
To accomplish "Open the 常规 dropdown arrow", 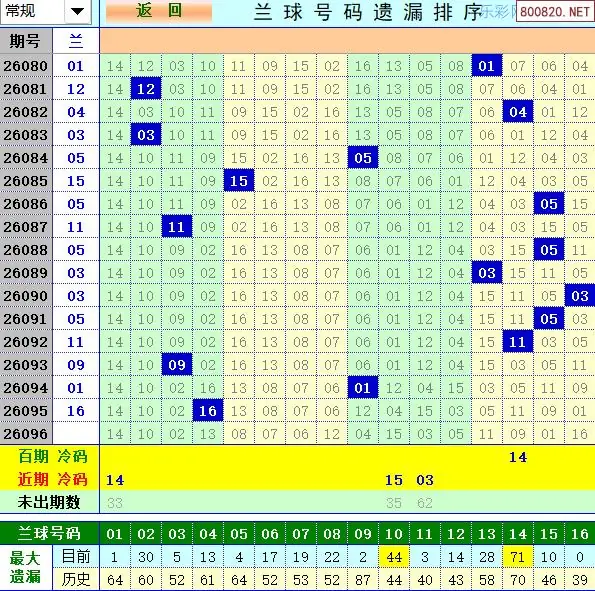I will pyautogui.click(x=77, y=11).
